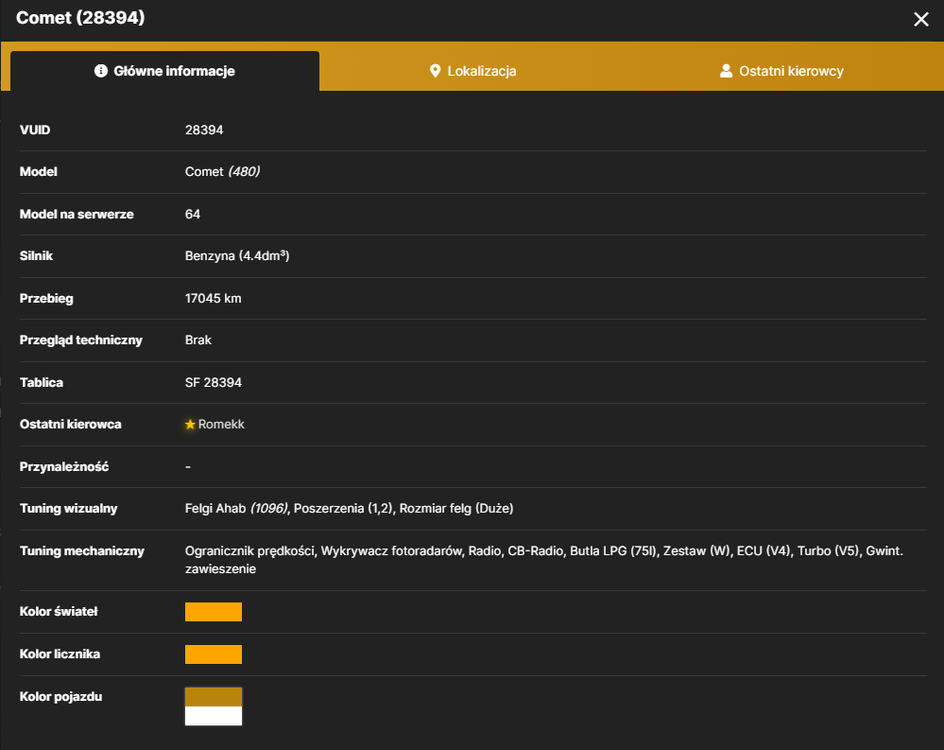Click the info icon in Główne informacje
This screenshot has width=944, height=750.
click(101, 71)
